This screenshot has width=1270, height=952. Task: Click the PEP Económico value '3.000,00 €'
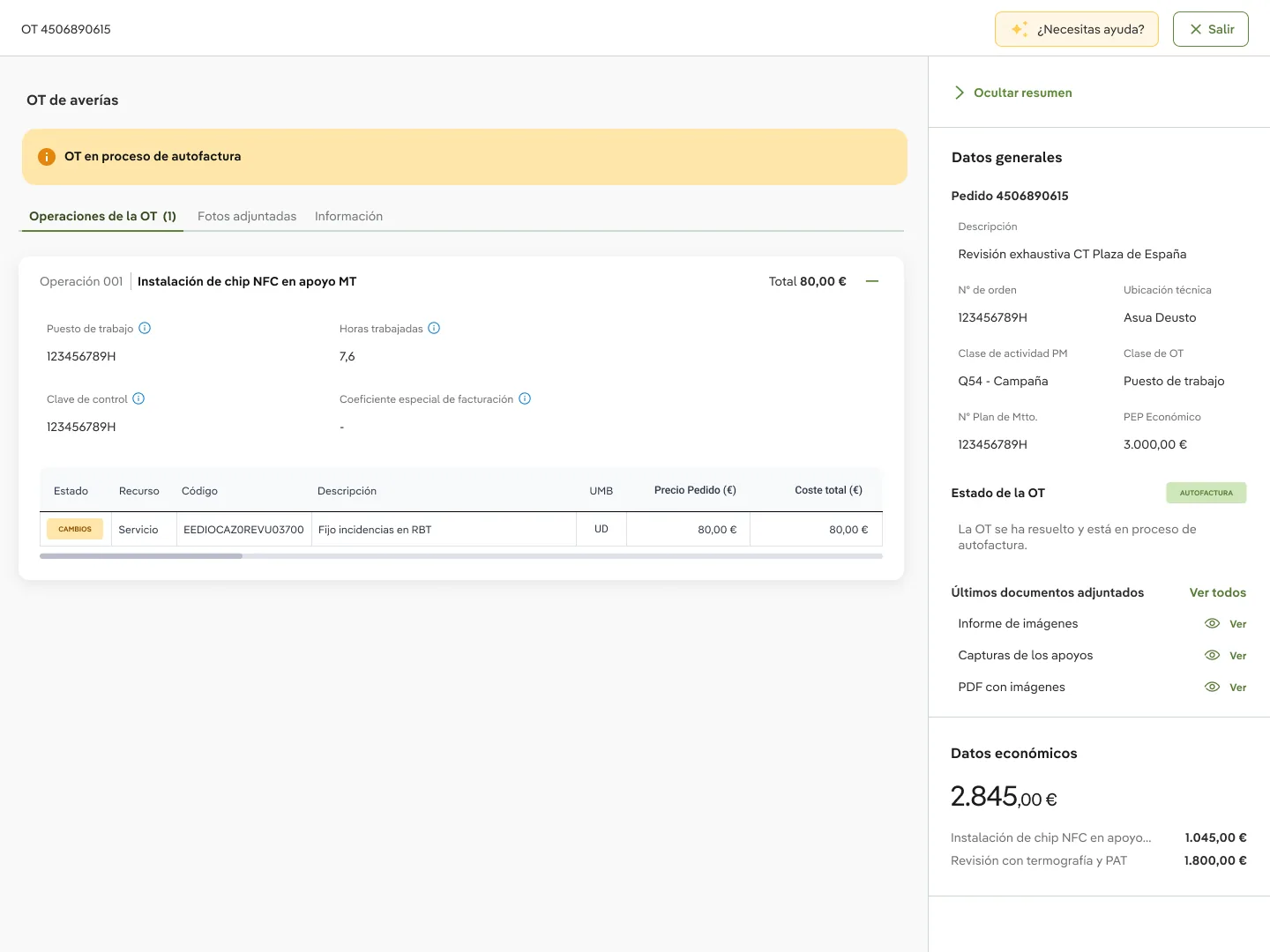click(x=1155, y=444)
